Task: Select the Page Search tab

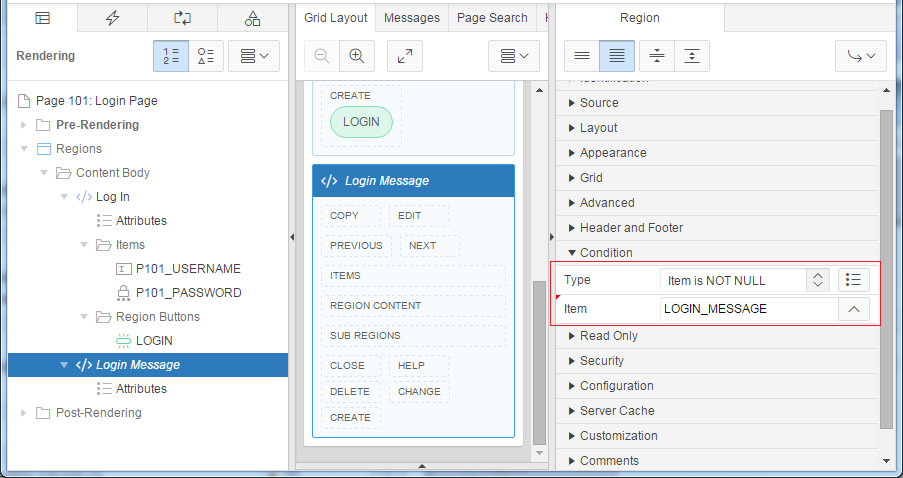Action: pyautogui.click(x=492, y=18)
